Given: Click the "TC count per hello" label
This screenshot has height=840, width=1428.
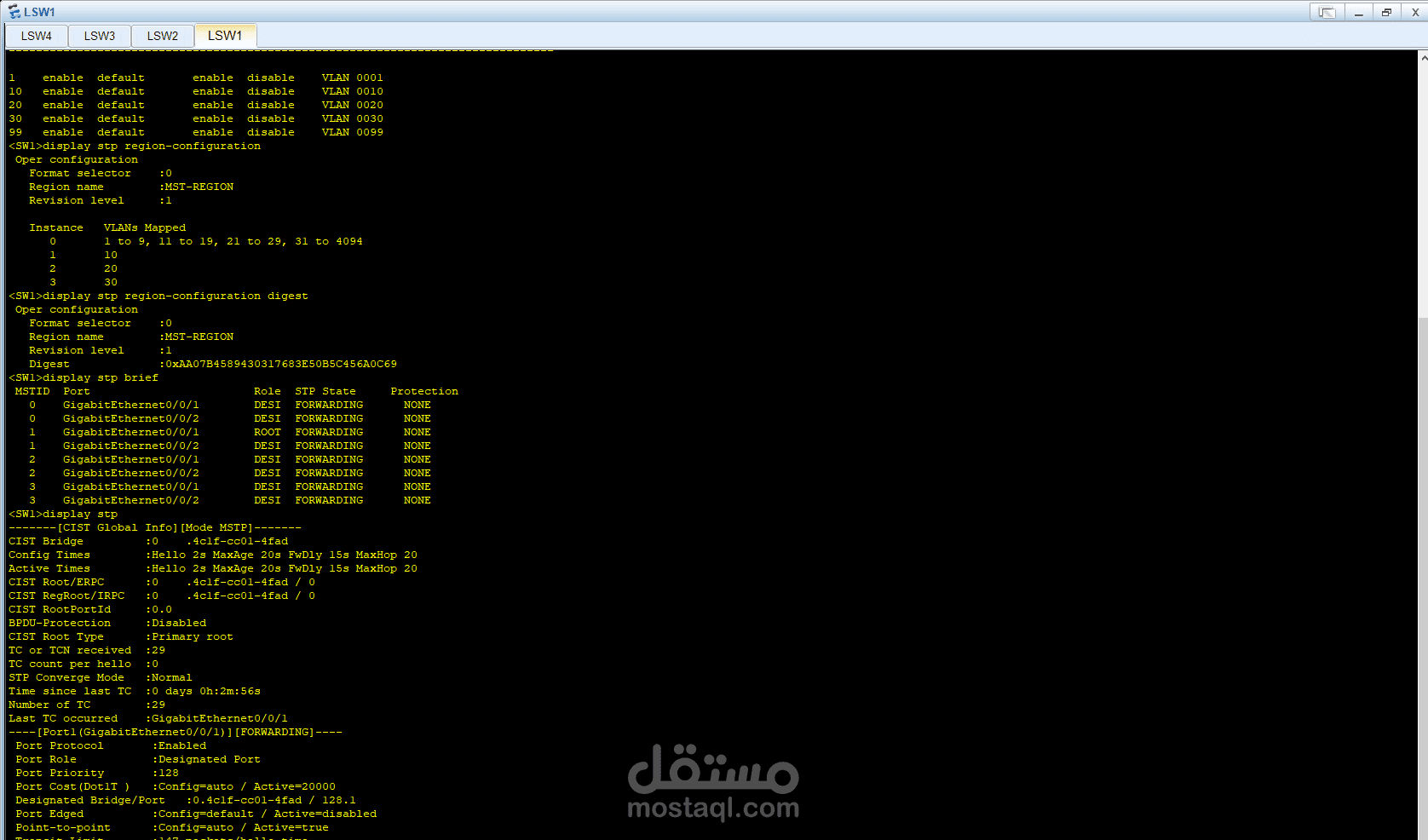Looking at the screenshot, I should (70, 664).
